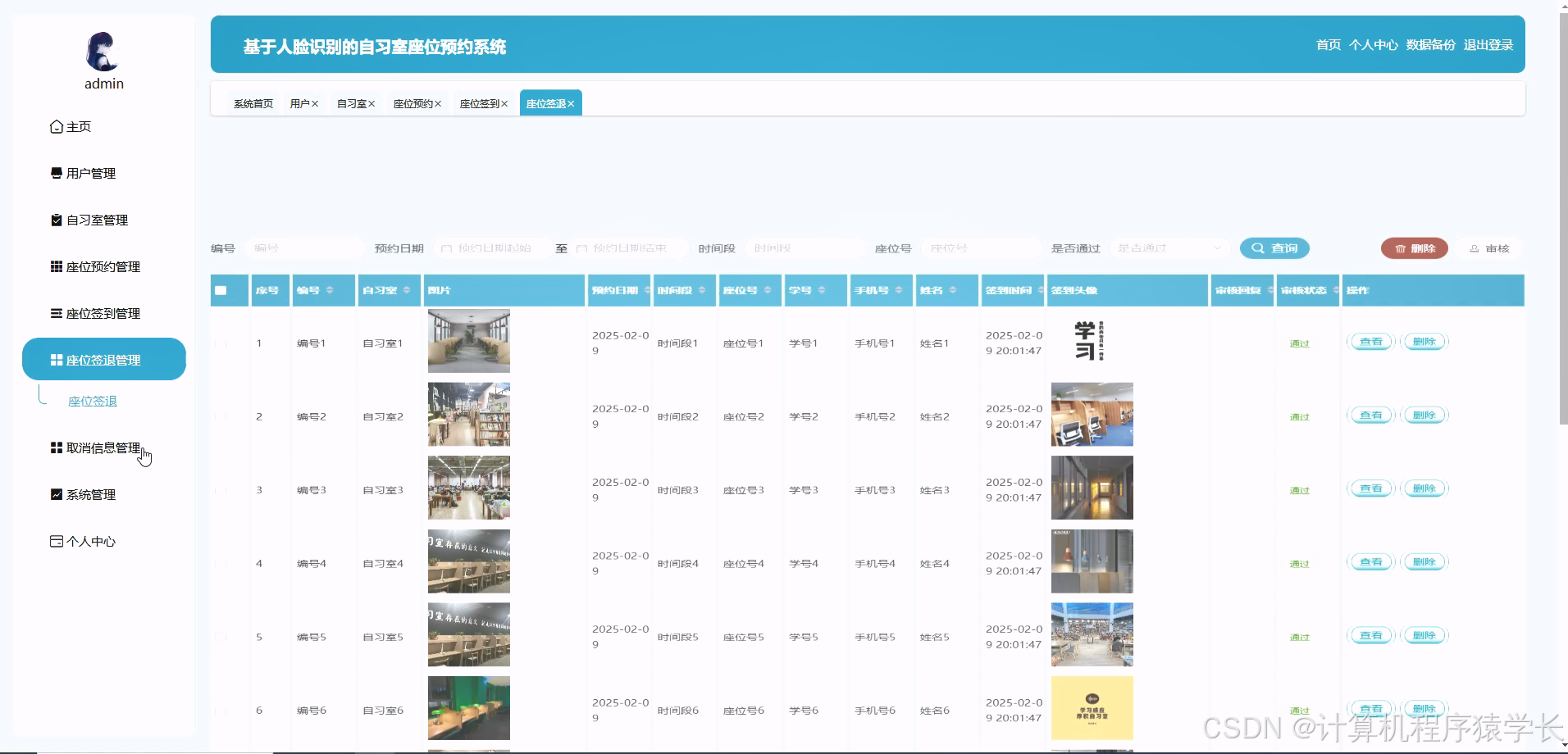Open 用户管理 via its sidebar icon
Viewport: 1568px width, 754px height.
point(57,174)
